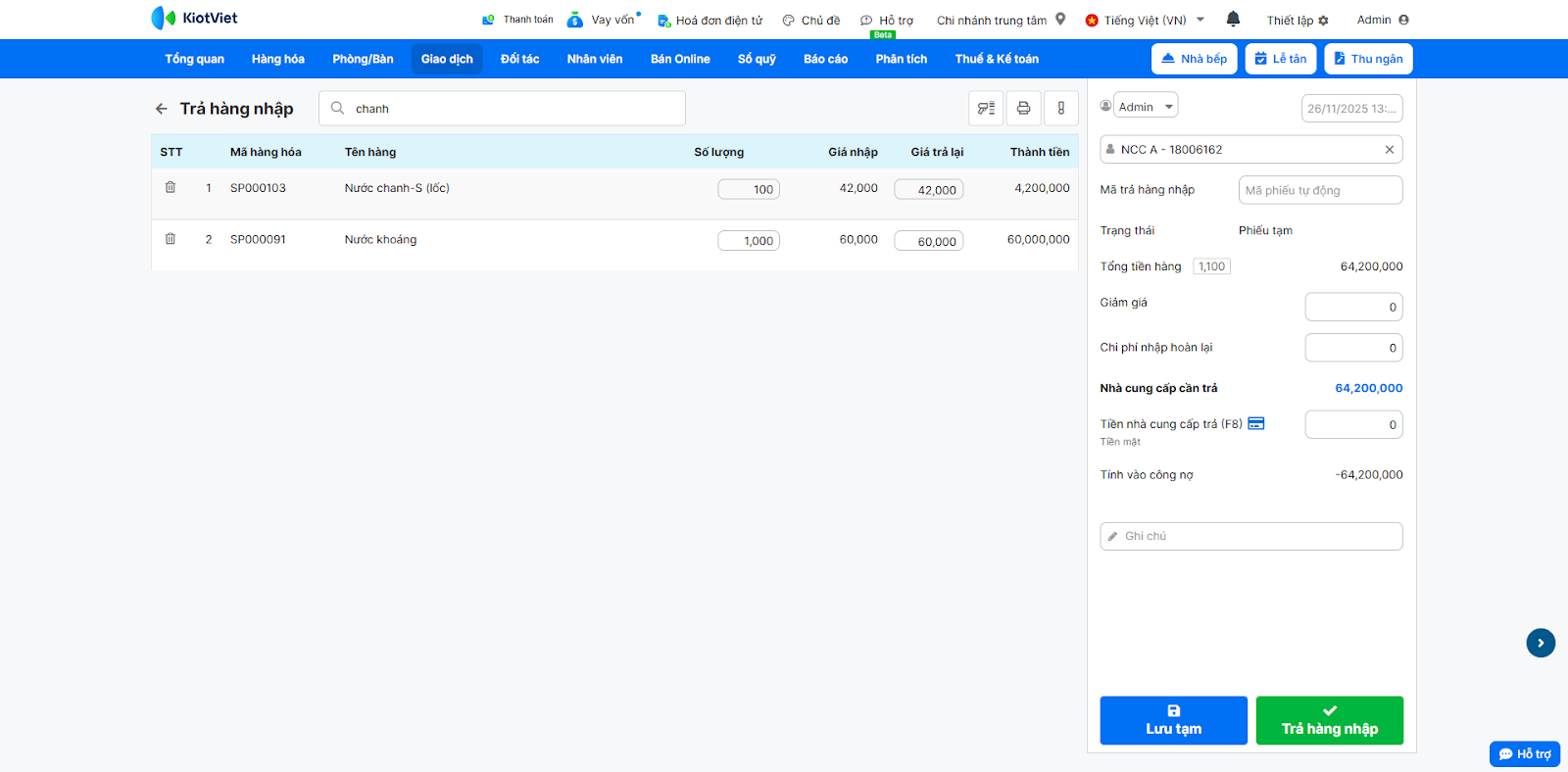Open the Admin user dropdown

pos(1146,107)
